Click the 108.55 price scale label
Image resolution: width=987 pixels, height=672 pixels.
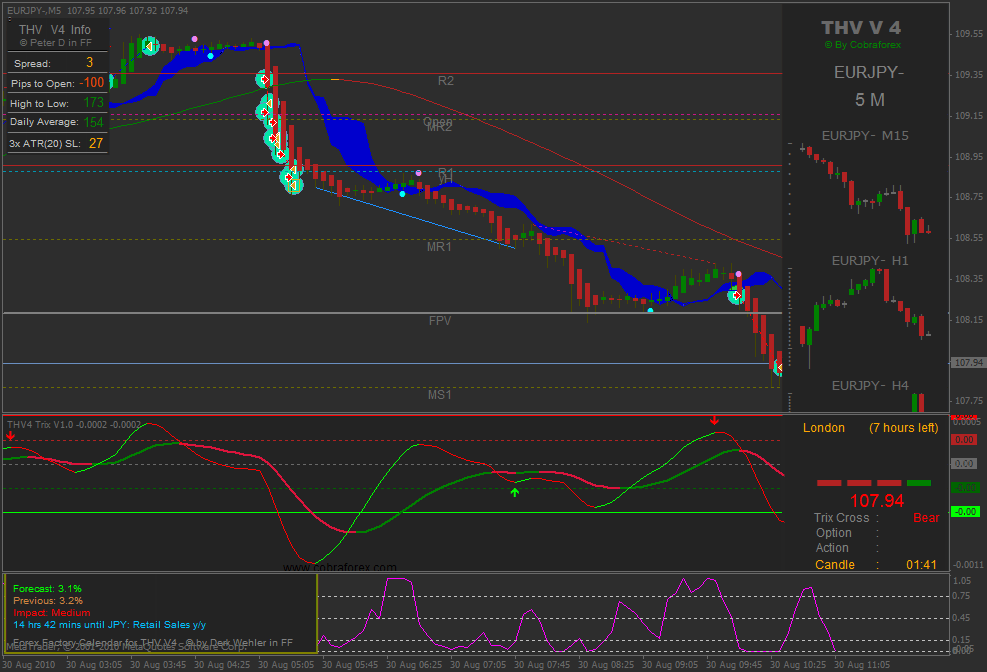969,238
